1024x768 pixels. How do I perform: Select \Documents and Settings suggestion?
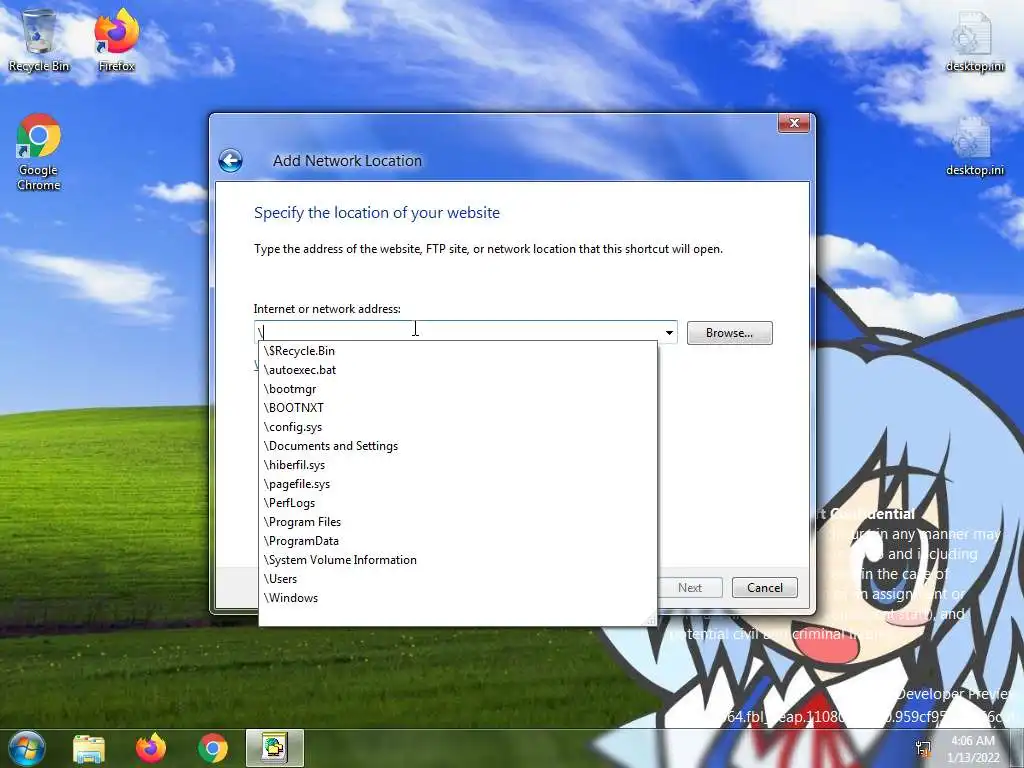(x=458, y=445)
